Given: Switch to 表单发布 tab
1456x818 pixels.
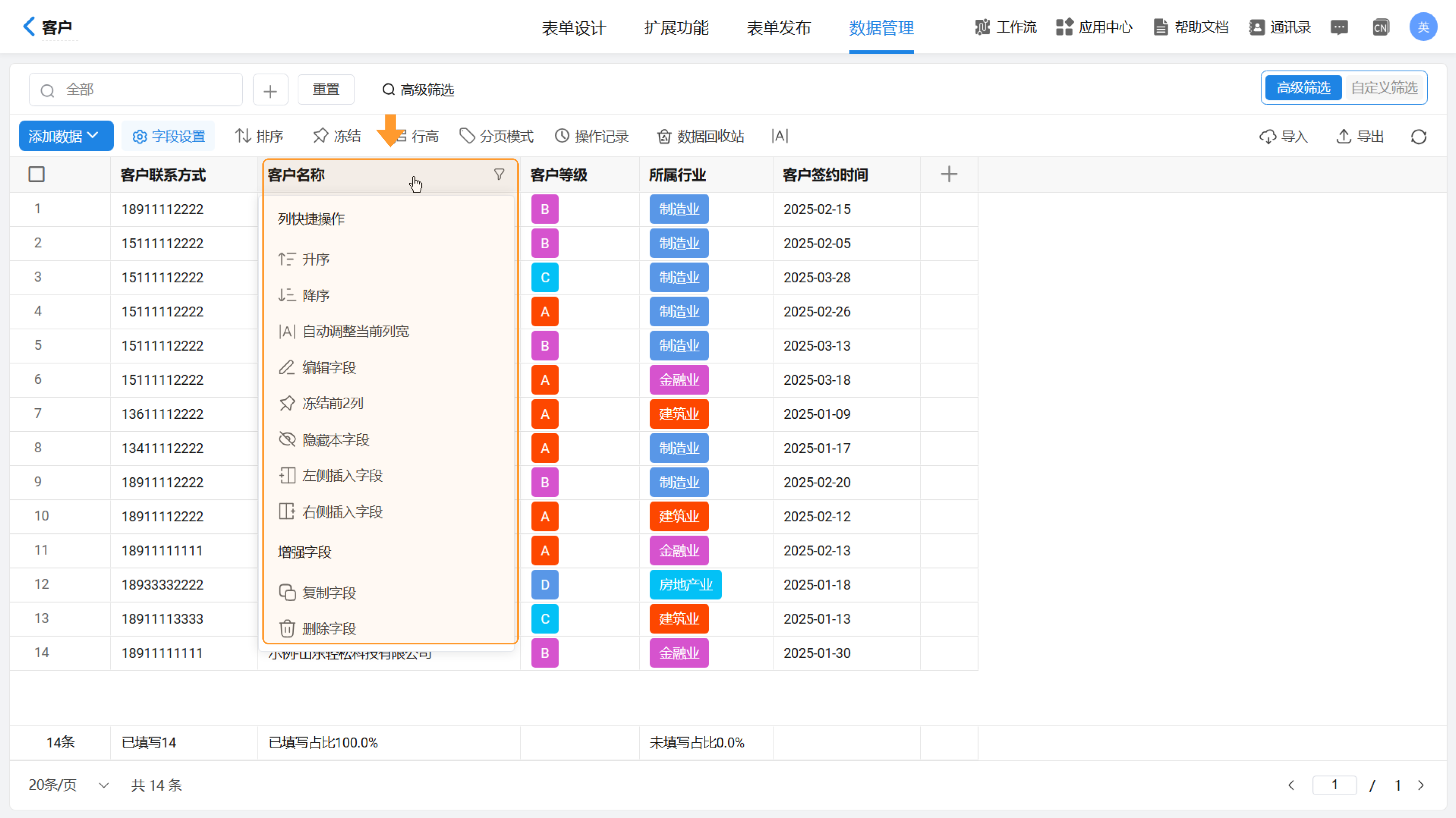Looking at the screenshot, I should (x=779, y=27).
